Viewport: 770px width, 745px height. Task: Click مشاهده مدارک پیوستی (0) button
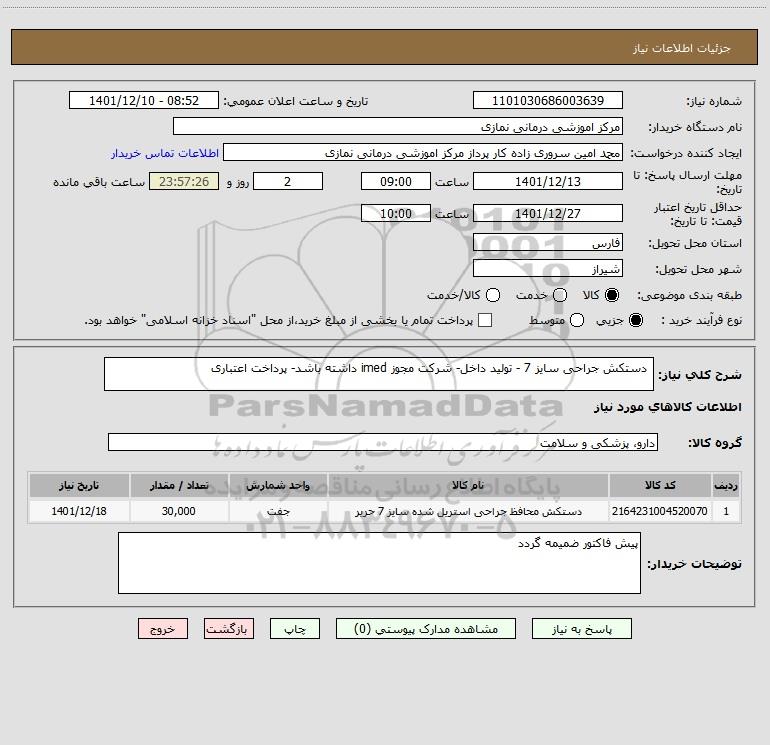pos(426,629)
